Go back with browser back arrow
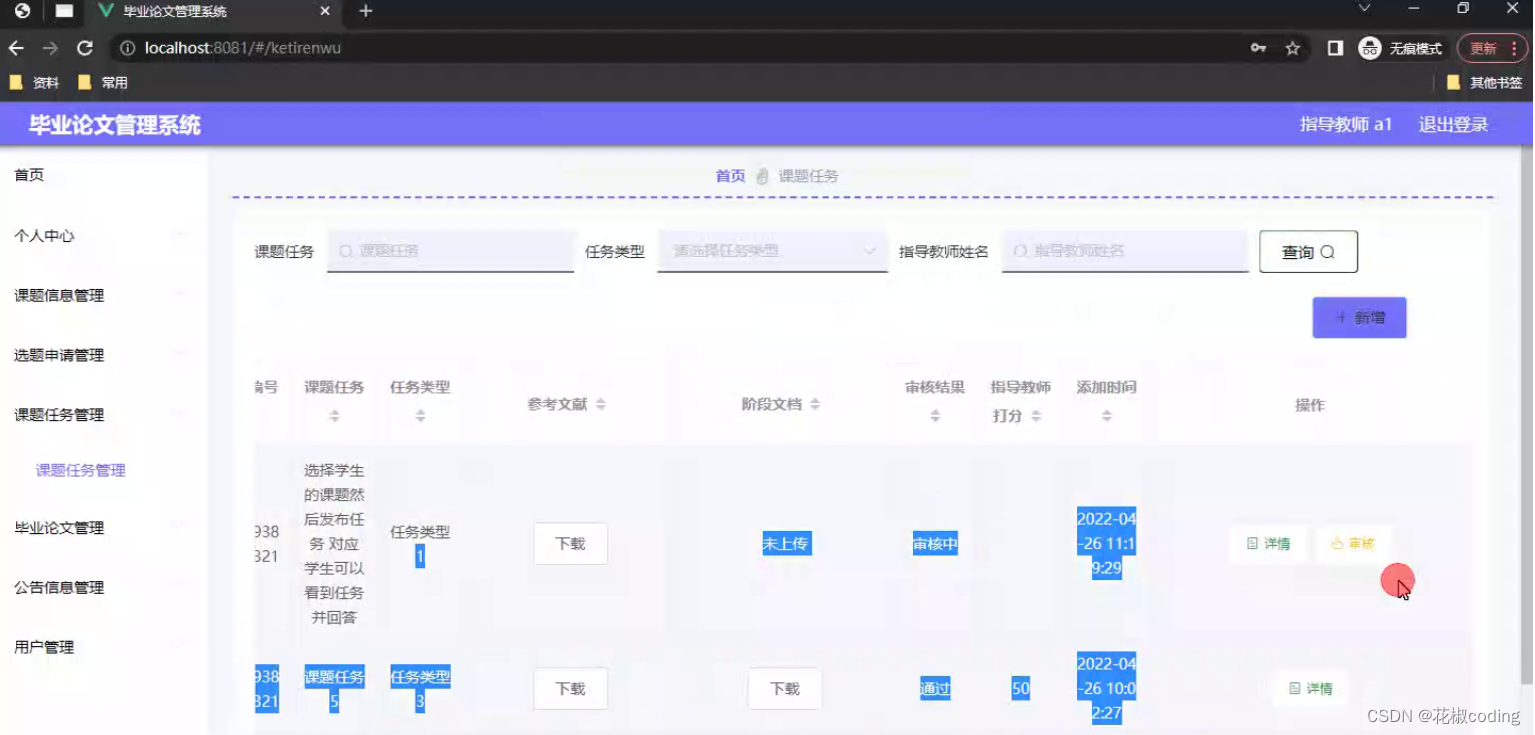The image size is (1535, 735). 16,48
